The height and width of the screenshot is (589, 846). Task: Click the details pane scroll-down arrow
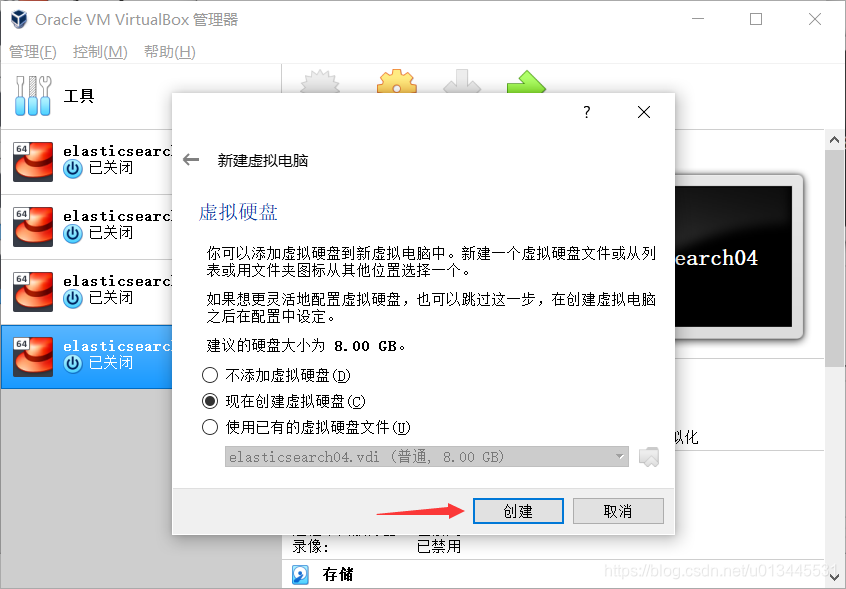click(x=834, y=577)
